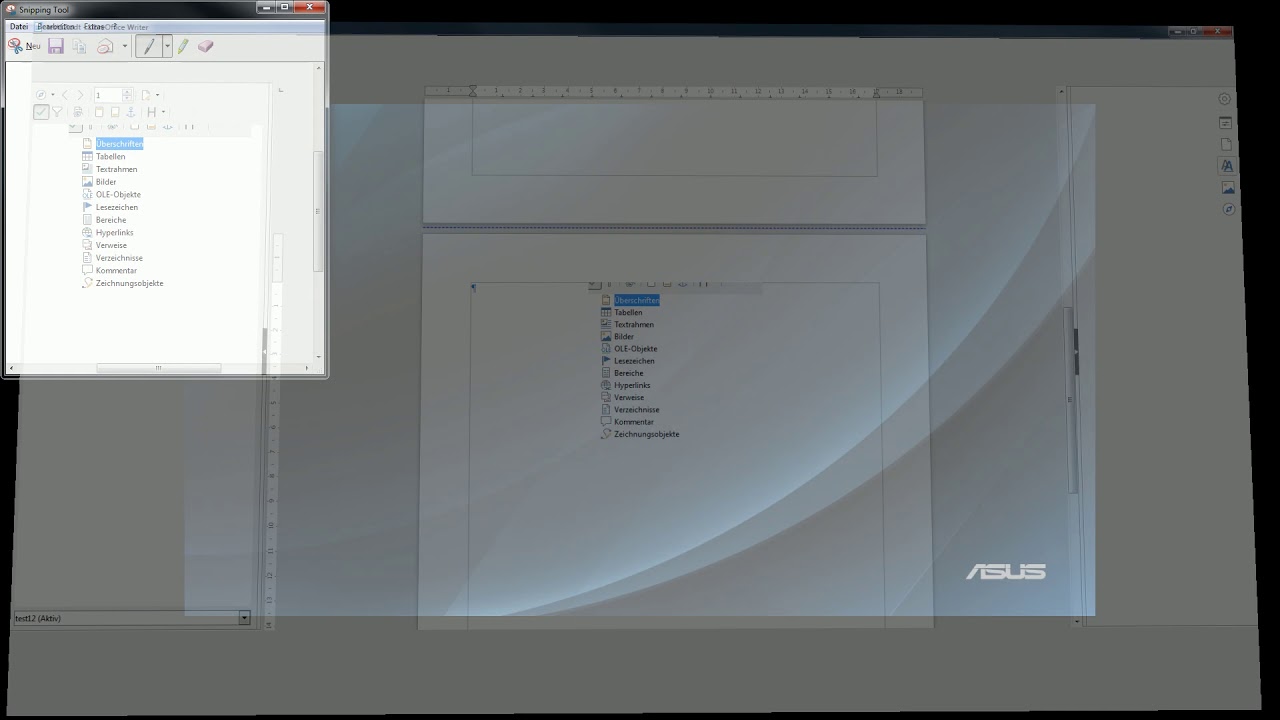
Task: Click Textrahmen in the Snipping Tool capture
Action: [x=117, y=169]
